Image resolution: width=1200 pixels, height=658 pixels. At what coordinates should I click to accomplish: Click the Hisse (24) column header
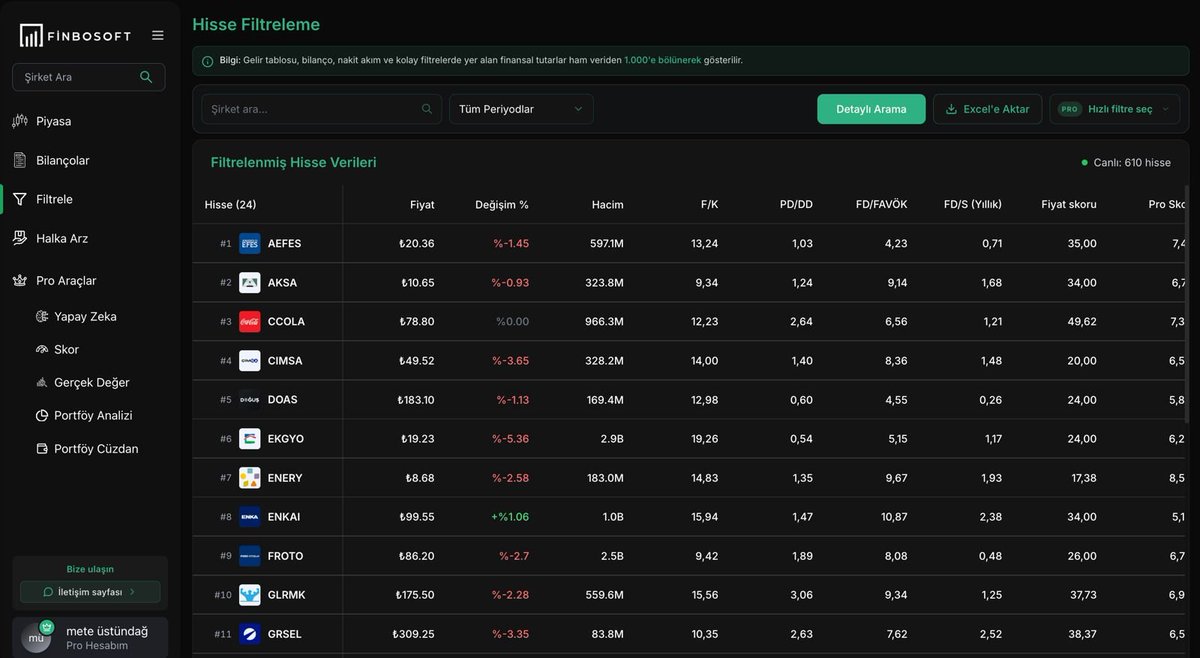(x=230, y=205)
